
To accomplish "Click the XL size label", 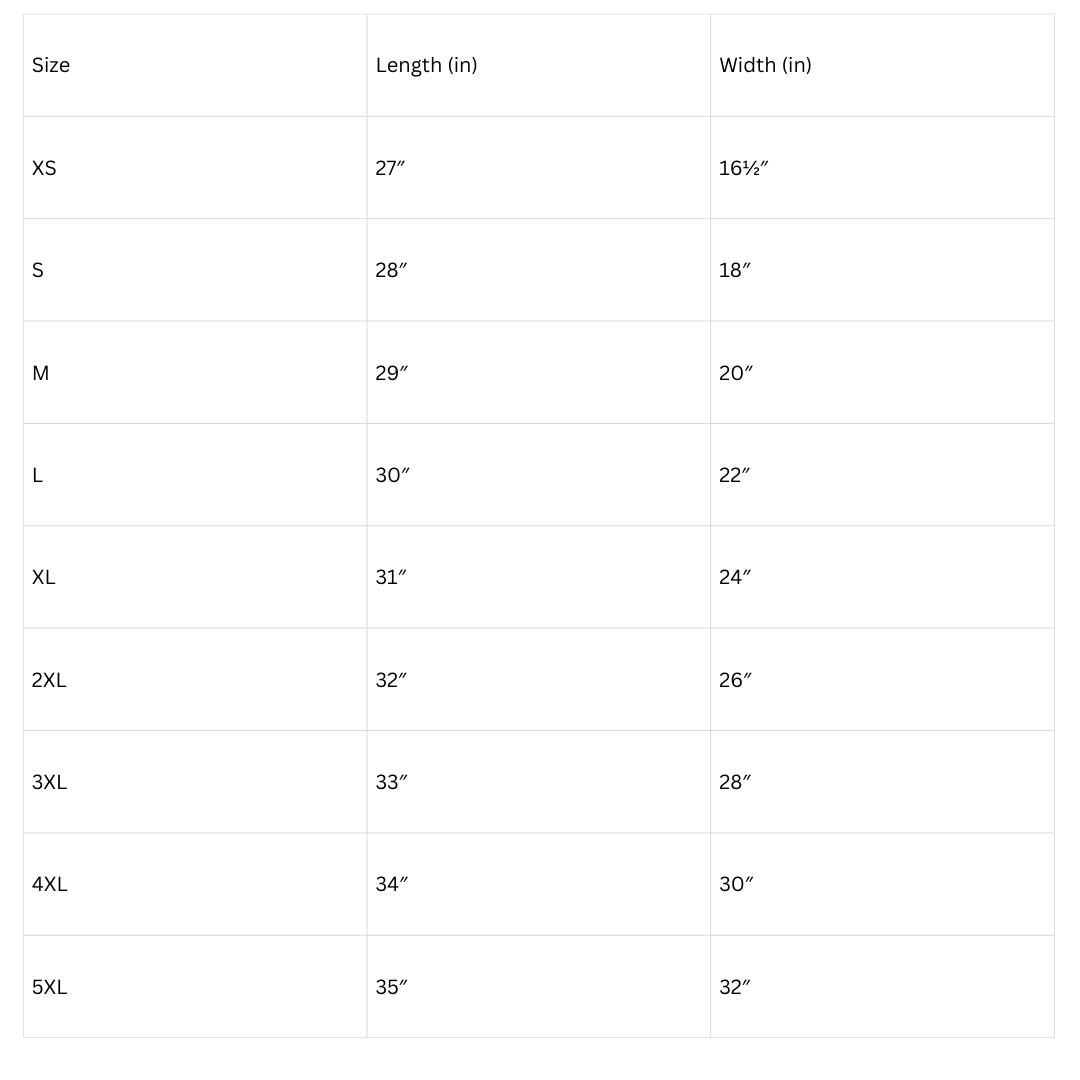I will [44, 578].
